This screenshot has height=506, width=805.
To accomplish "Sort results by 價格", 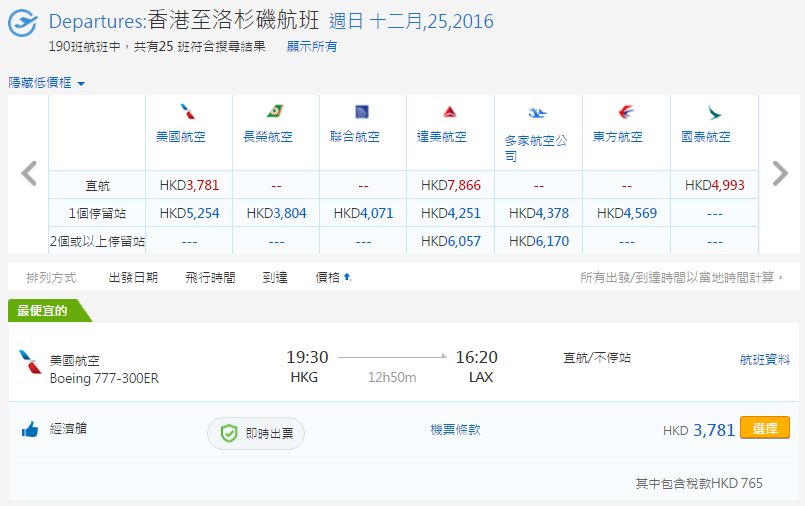I will [328, 278].
